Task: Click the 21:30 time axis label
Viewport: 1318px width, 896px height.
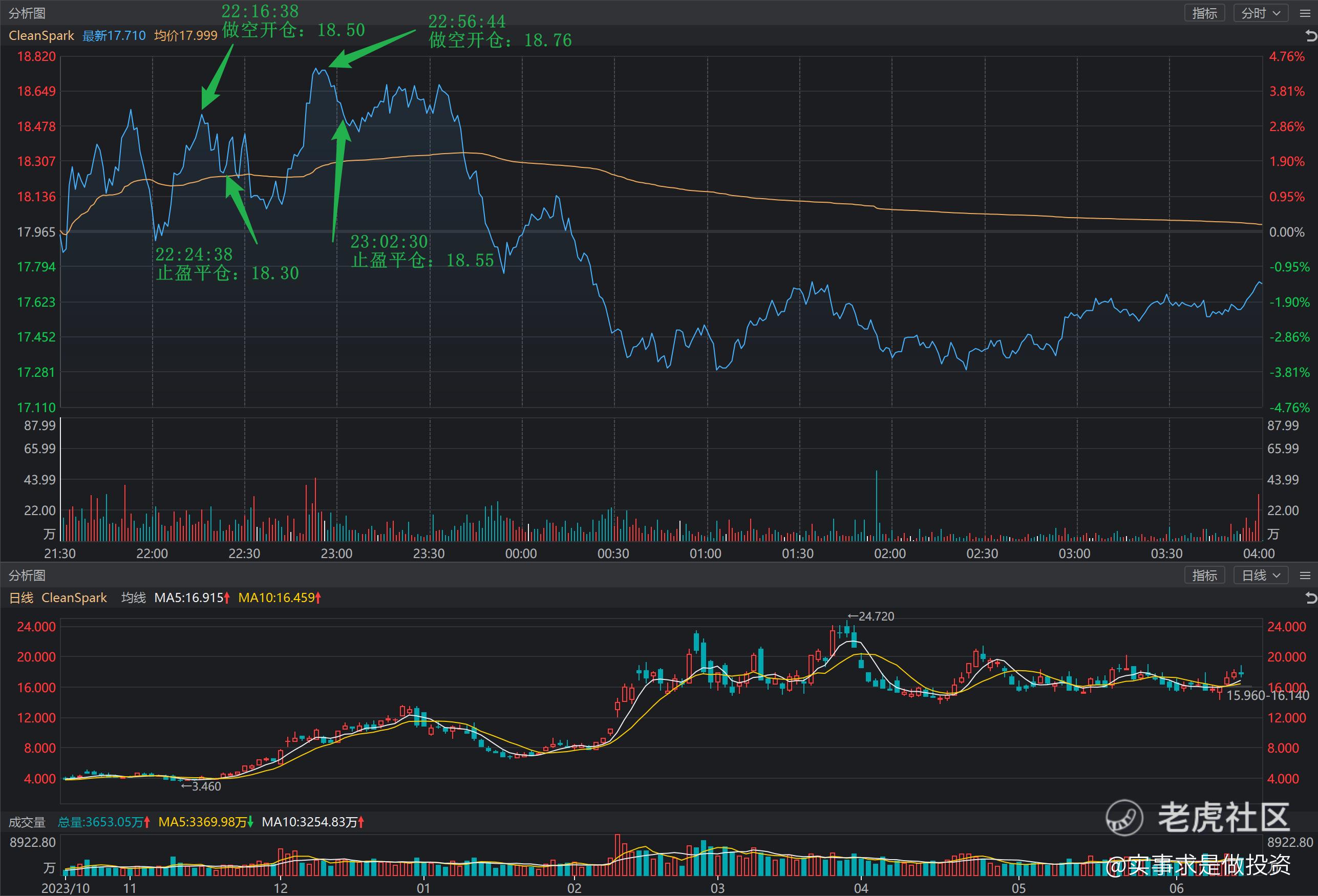Action: pos(60,553)
